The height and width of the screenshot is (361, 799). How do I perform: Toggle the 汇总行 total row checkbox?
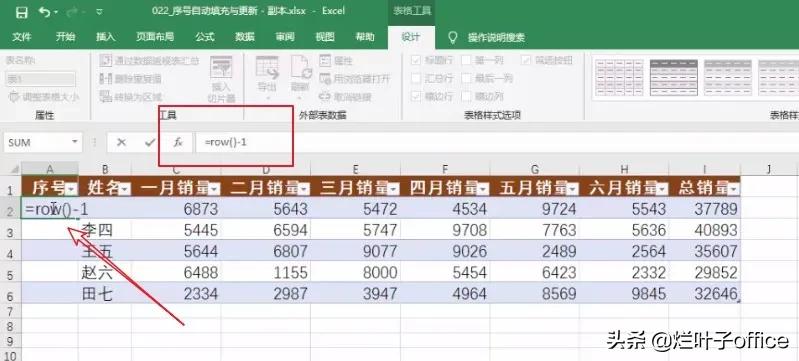[x=416, y=79]
